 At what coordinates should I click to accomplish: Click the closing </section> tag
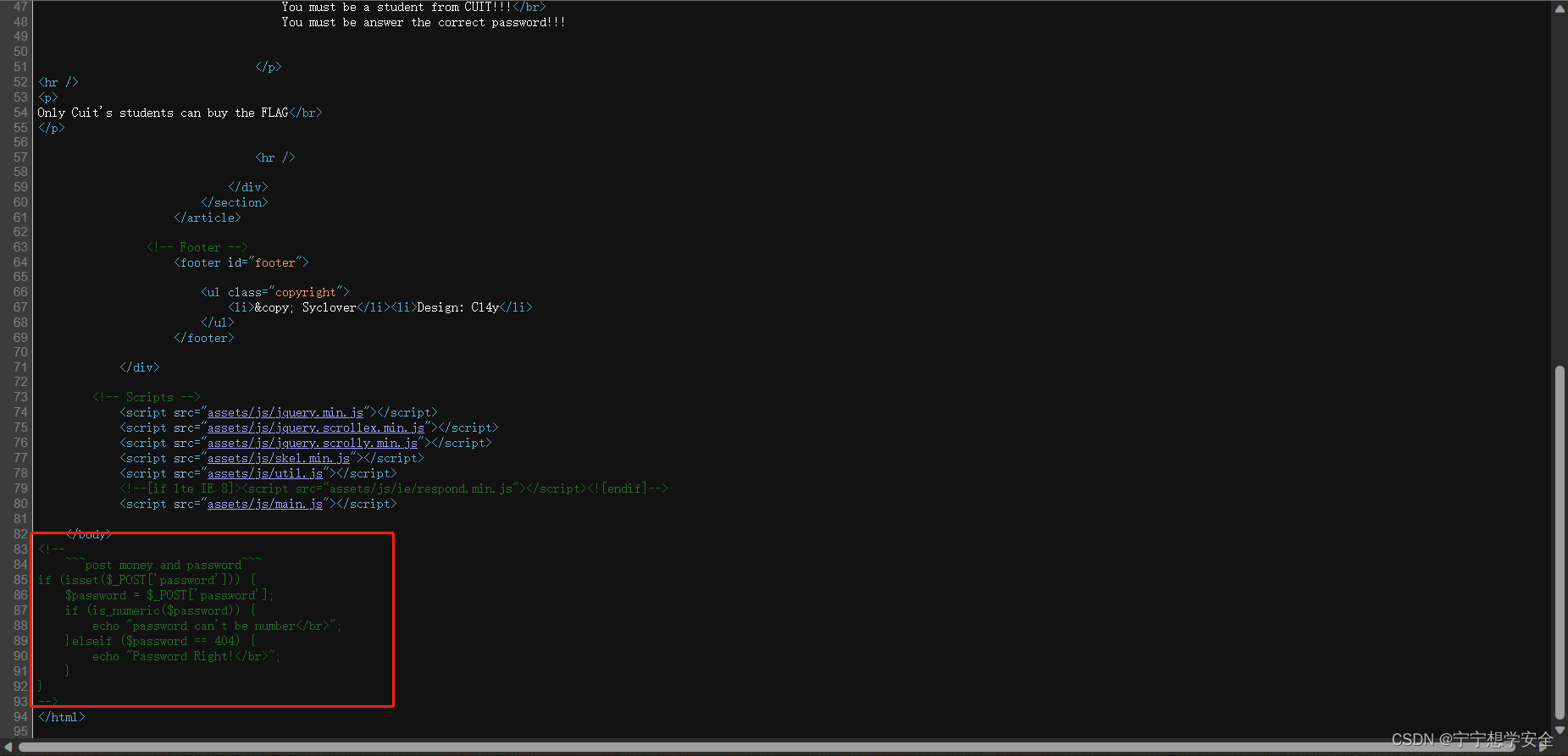[x=235, y=202]
